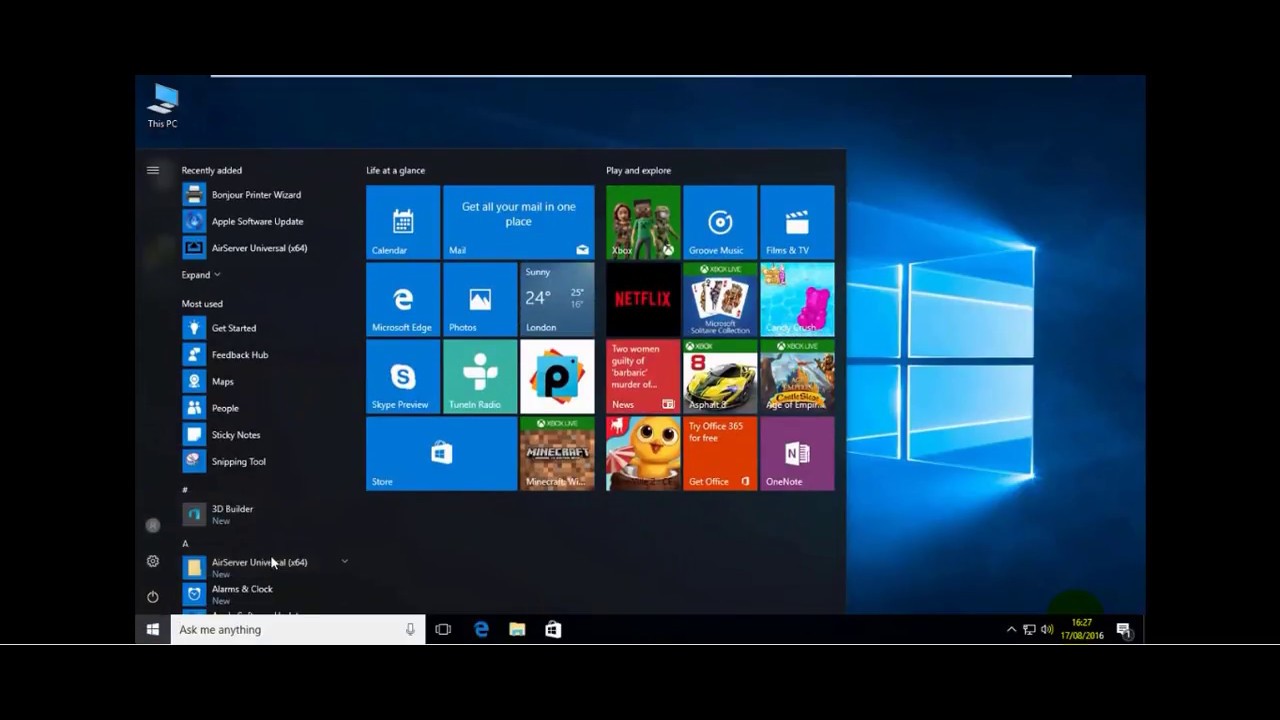Select the This PC desktop icon
The height and width of the screenshot is (720, 1280).
(x=162, y=106)
